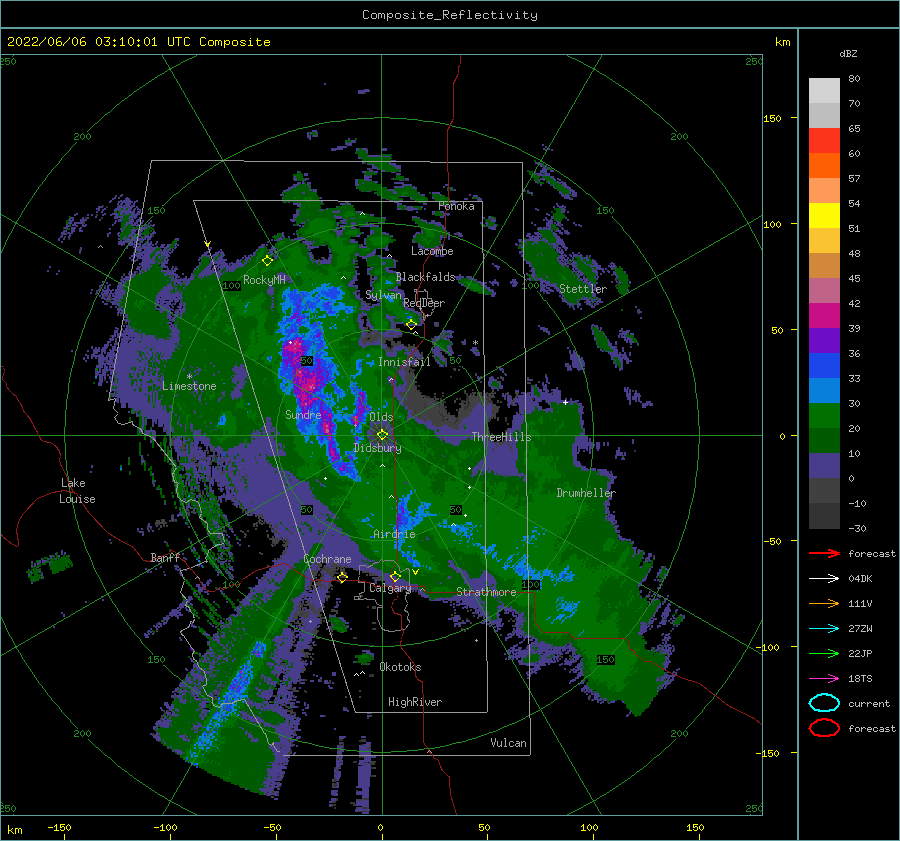
Task: Click the 'current' legend label
Action: (869, 704)
